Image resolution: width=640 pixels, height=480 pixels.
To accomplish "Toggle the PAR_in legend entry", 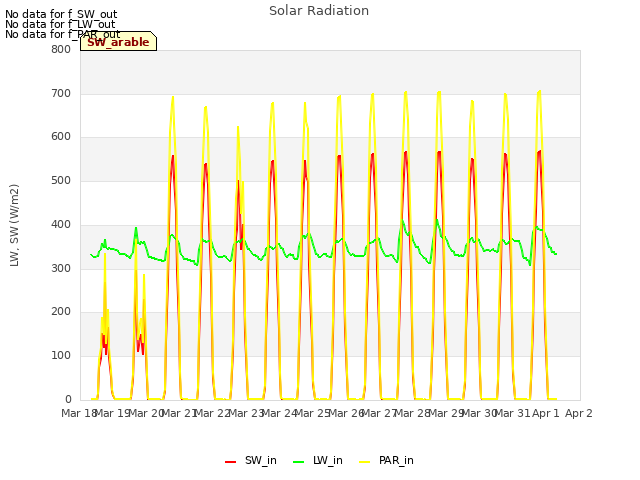I will (x=386, y=461).
